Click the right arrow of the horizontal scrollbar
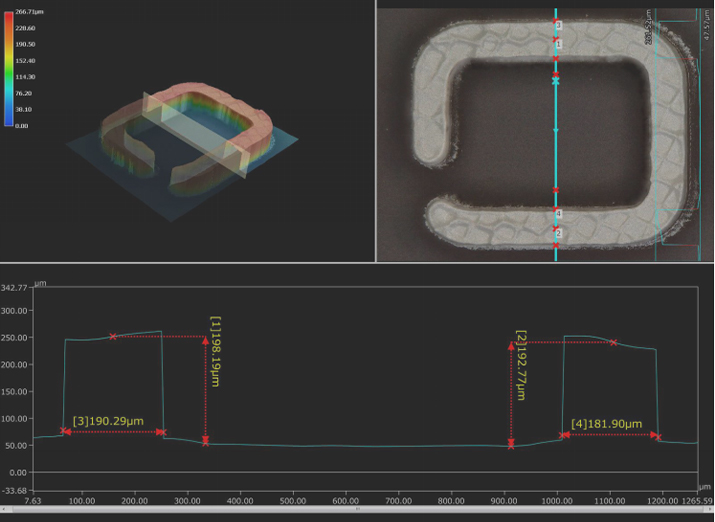715x522 pixels. coord(709,508)
